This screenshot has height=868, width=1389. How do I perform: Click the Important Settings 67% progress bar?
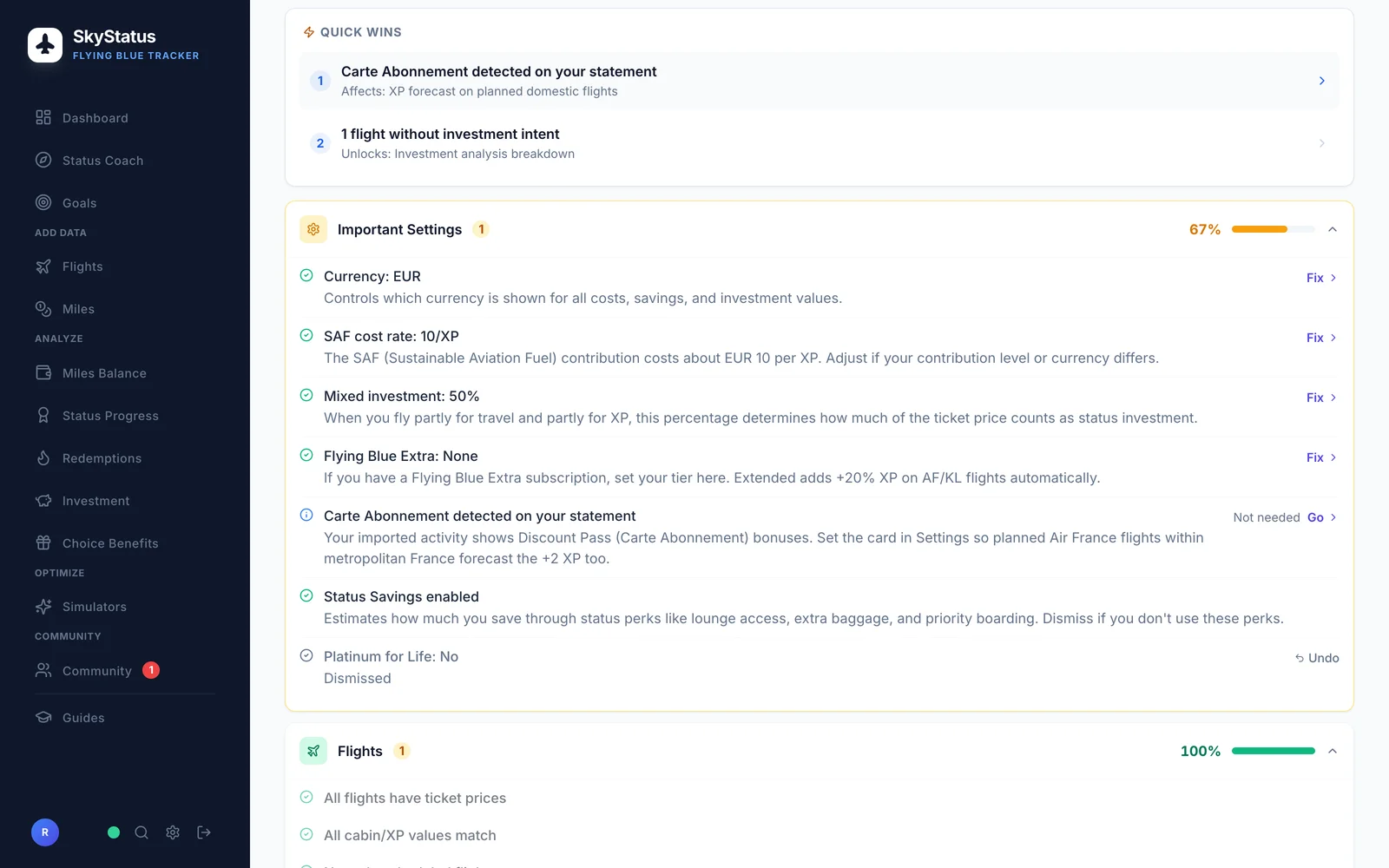tap(1273, 229)
